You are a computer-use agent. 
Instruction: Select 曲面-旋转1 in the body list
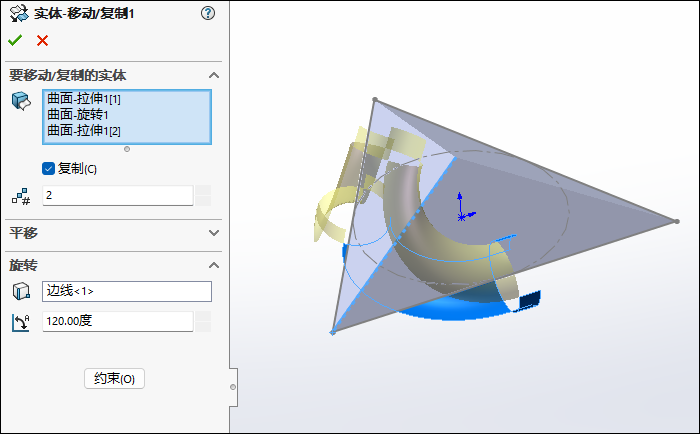point(78,115)
